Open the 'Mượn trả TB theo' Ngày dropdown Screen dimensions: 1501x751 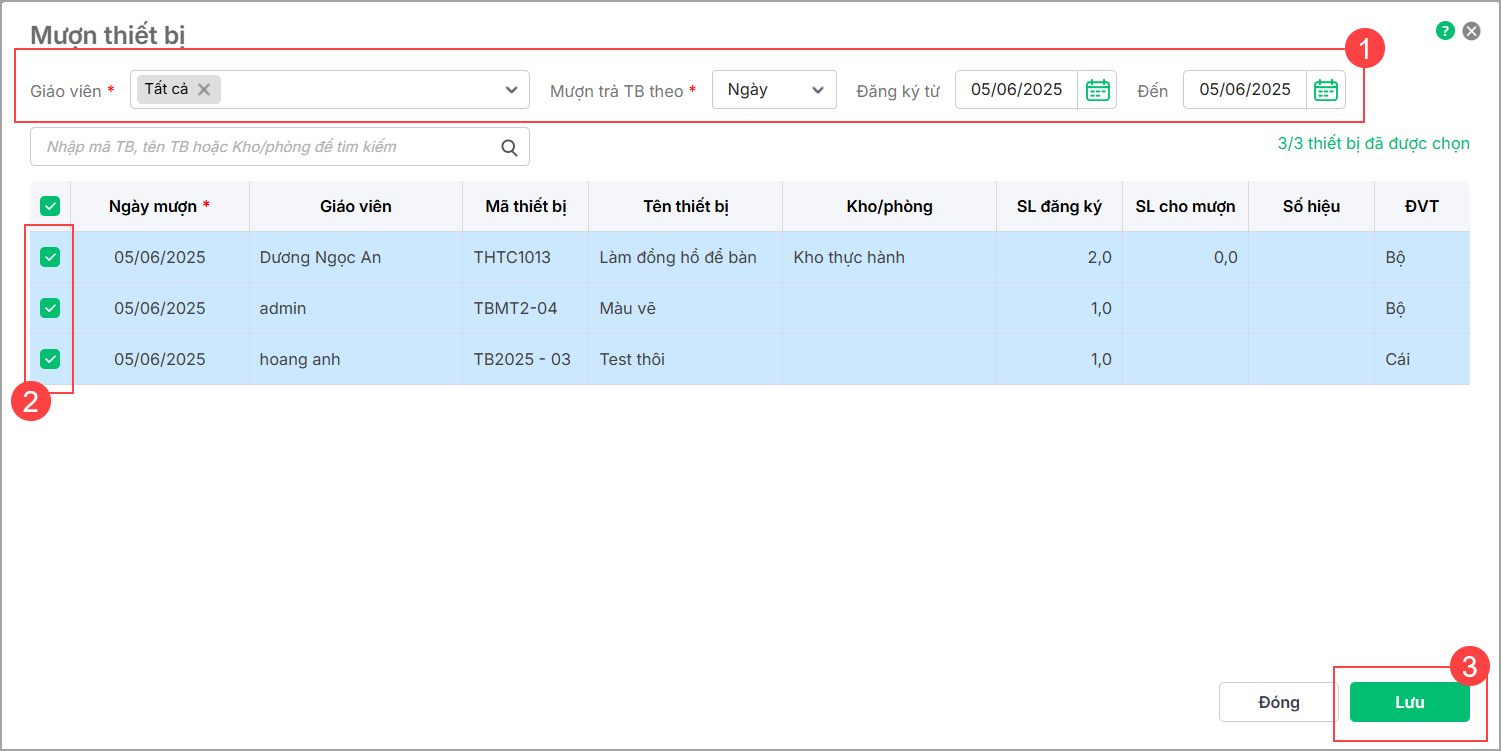(x=773, y=90)
